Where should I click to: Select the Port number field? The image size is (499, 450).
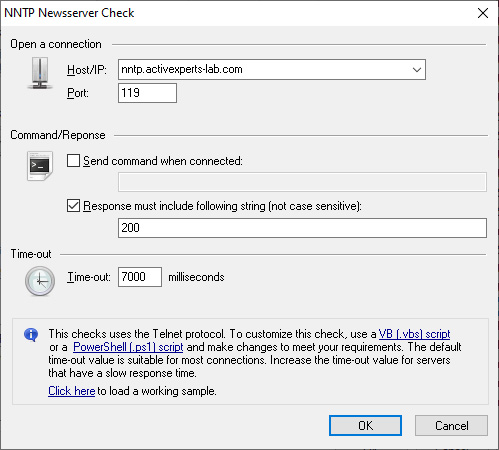[x=147, y=93]
